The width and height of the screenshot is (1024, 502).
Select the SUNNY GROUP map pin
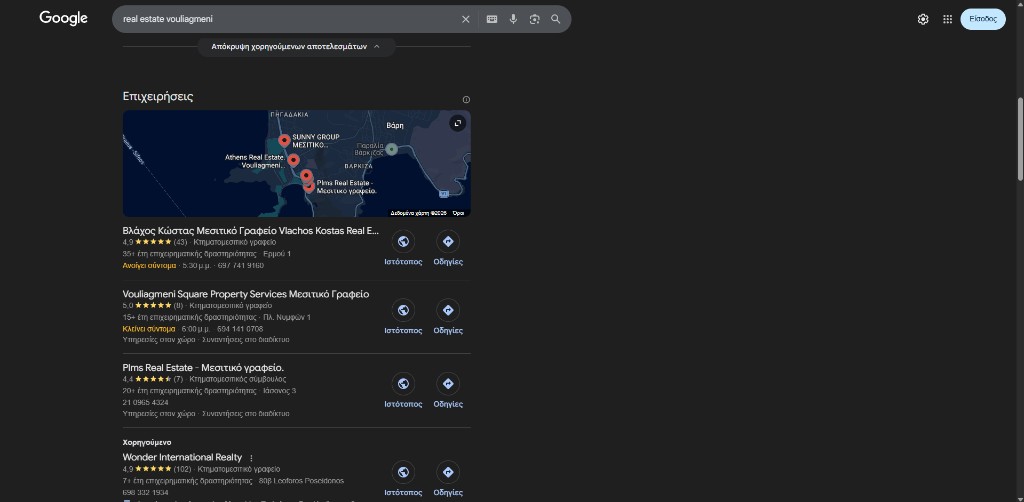(x=284, y=140)
